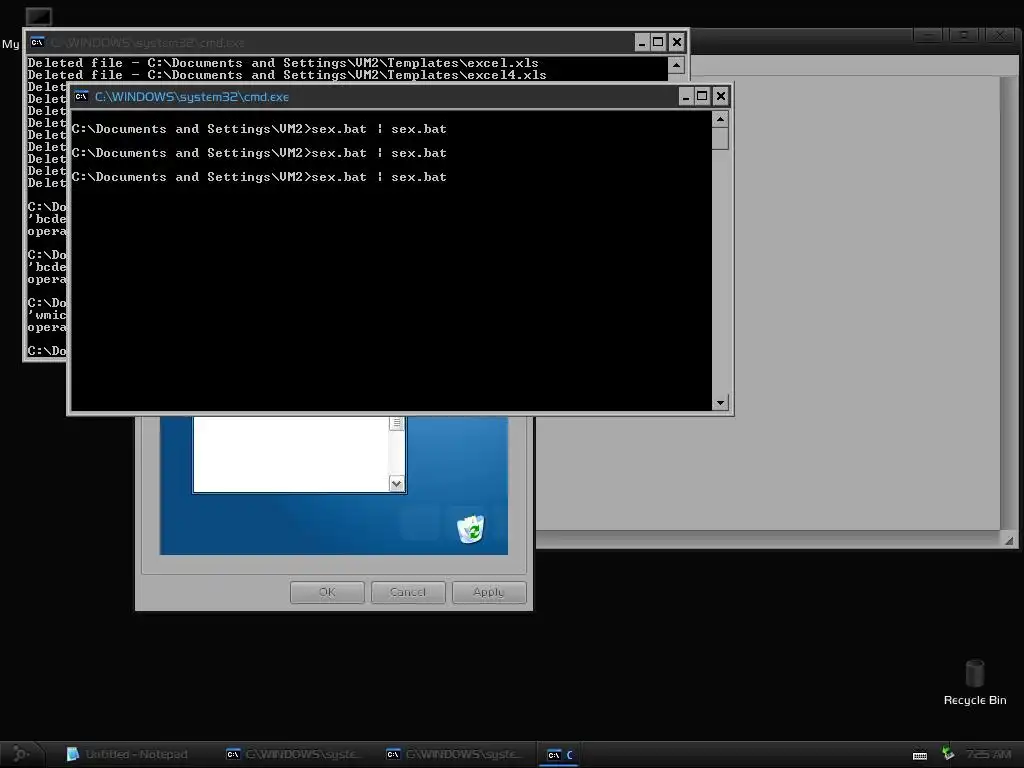Click the front window's cmd.exe title text

tap(192, 97)
